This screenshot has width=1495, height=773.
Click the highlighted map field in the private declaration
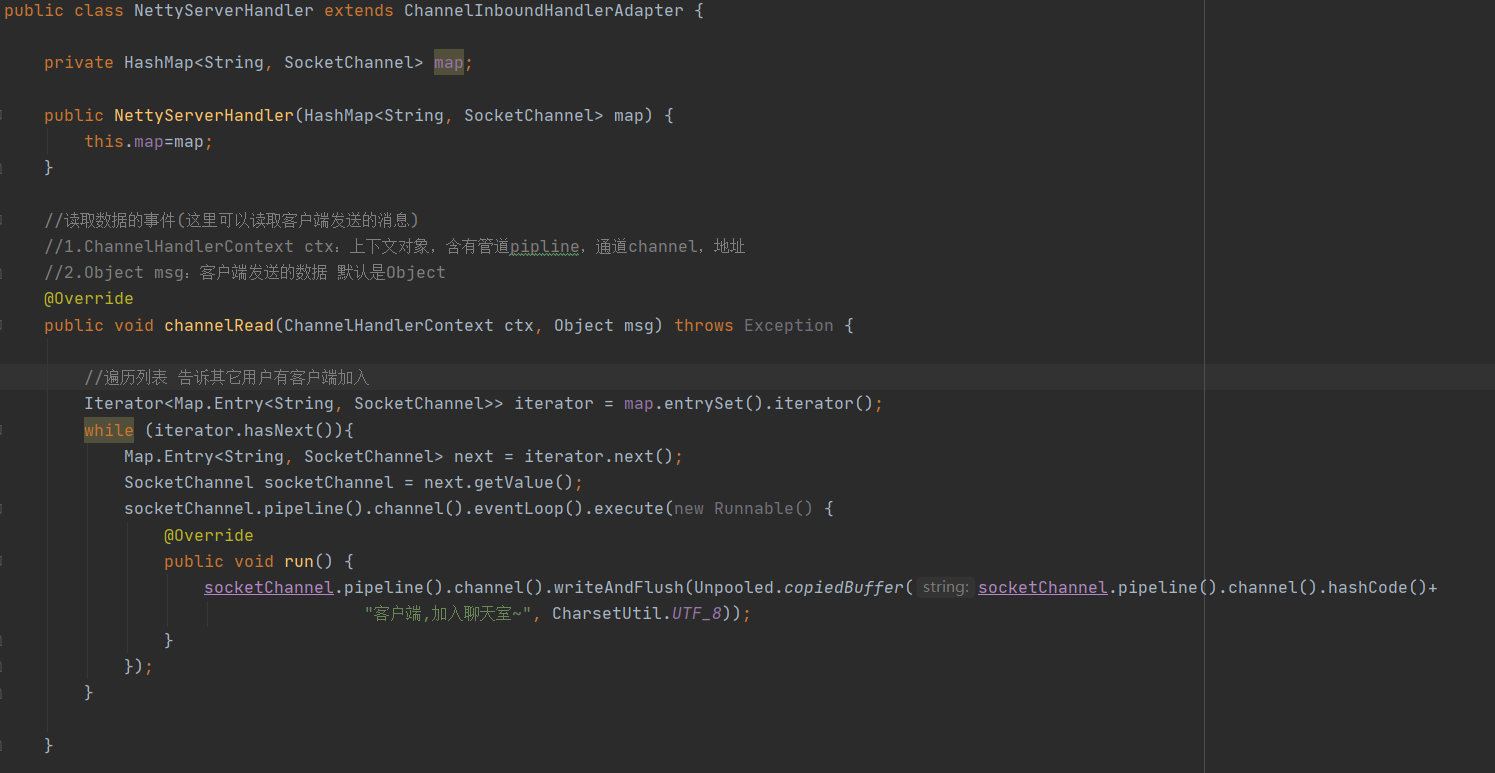(448, 63)
